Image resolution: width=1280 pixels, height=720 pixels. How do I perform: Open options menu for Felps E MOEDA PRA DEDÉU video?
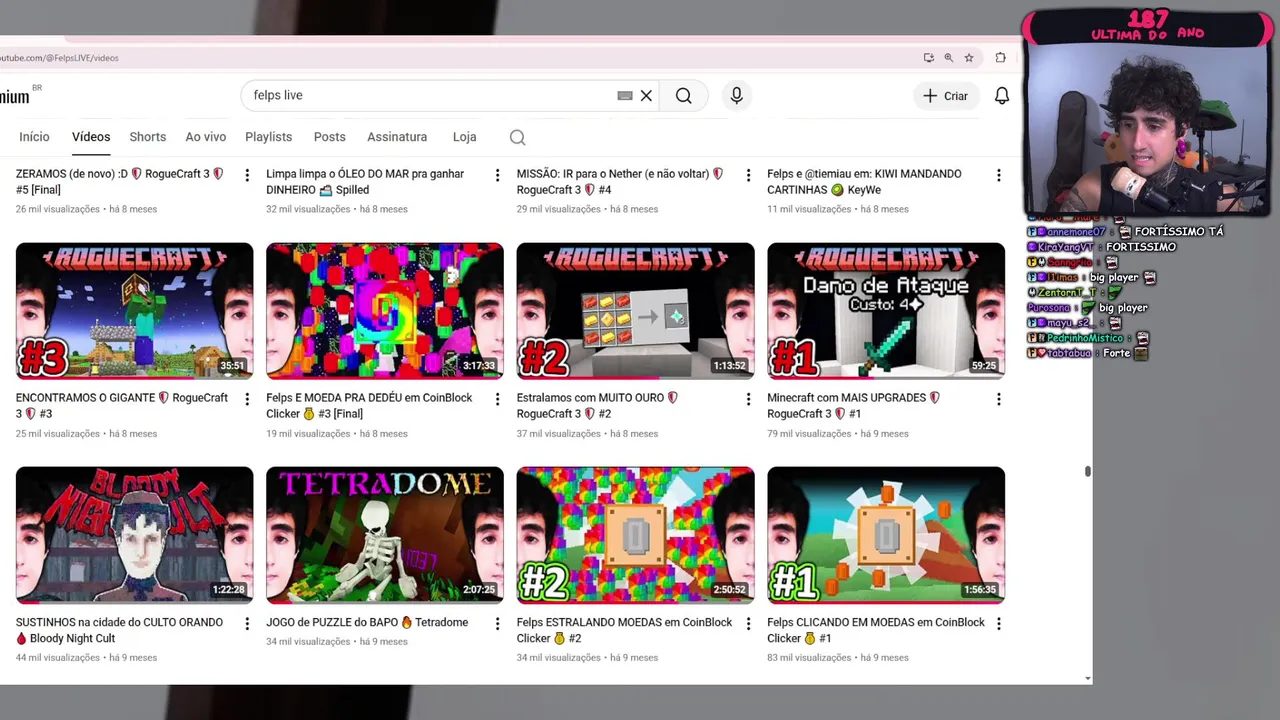coord(497,399)
